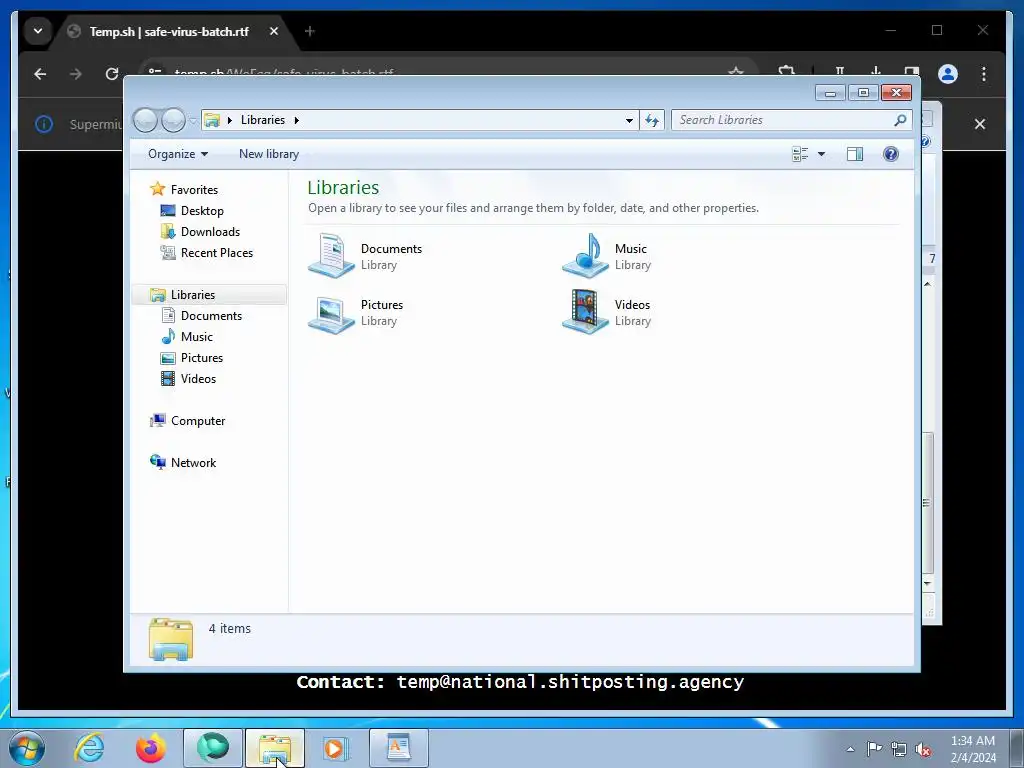Click the refresh button beside address bar

652,120
